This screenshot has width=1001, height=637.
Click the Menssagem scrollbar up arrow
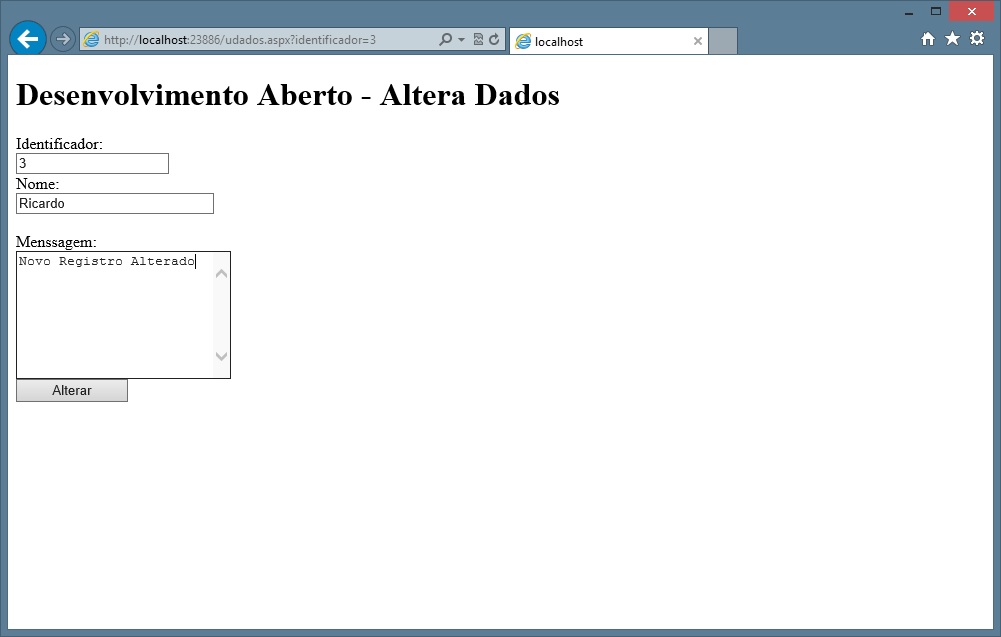point(222,273)
